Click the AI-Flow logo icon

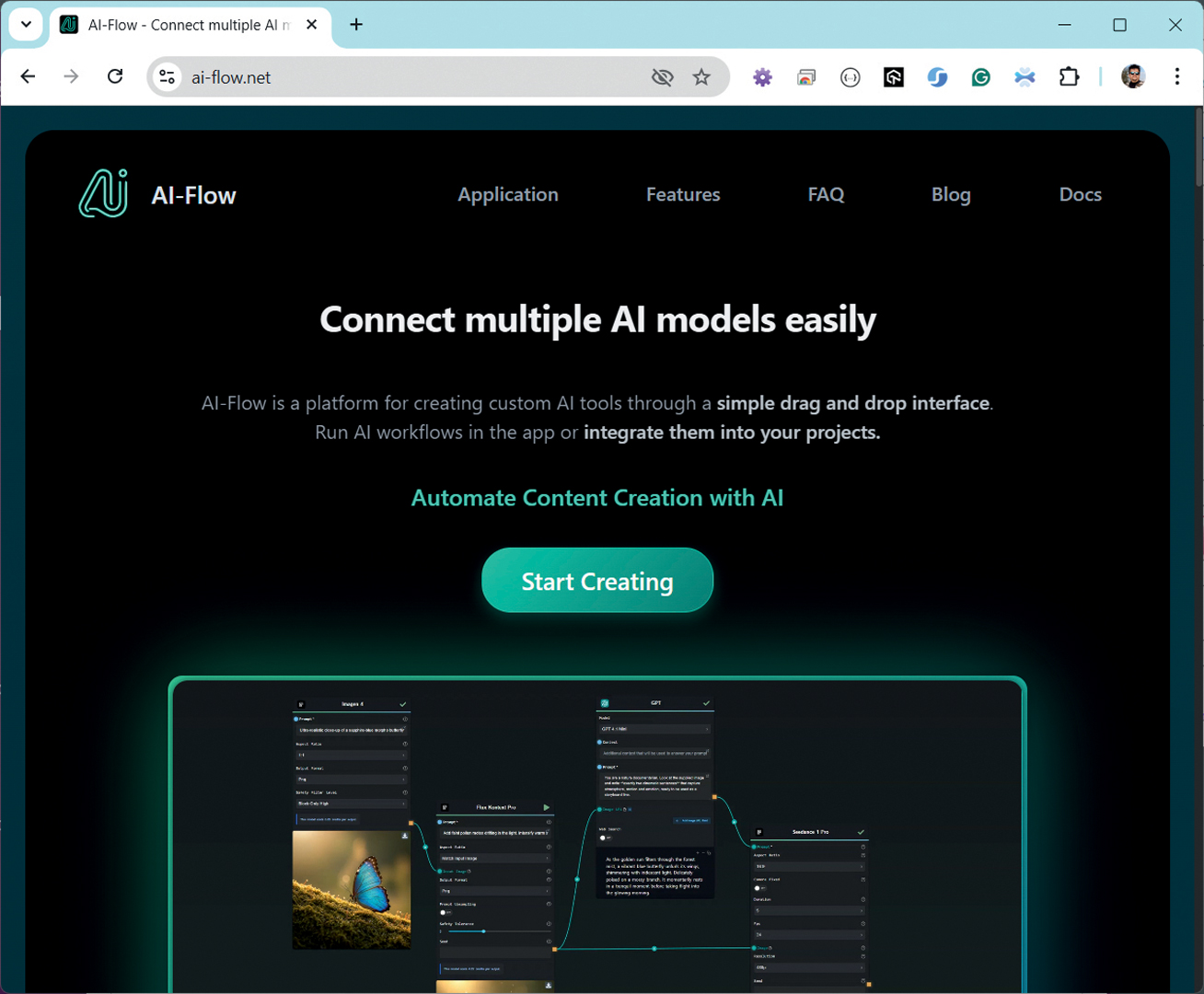[x=103, y=194]
